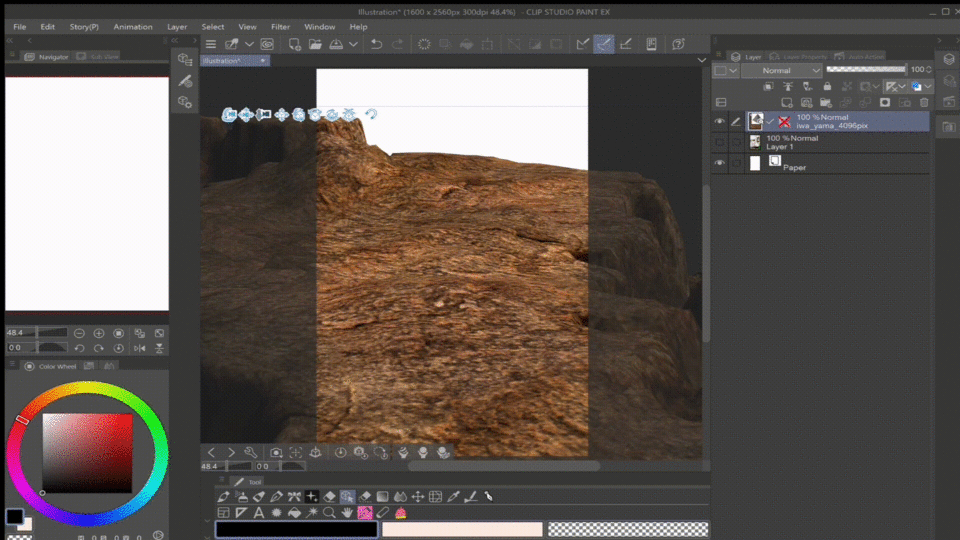Click the Undo arrow in the command bar

[x=376, y=44]
